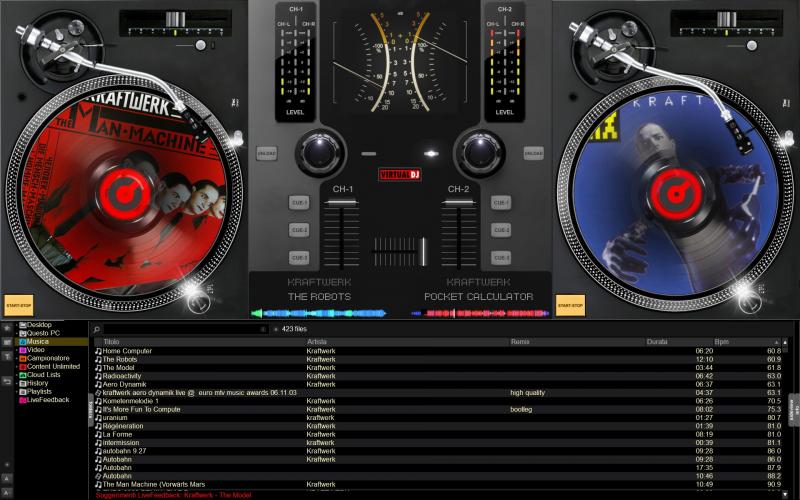
Task: Decrease browser font size
Action: (7, 492)
